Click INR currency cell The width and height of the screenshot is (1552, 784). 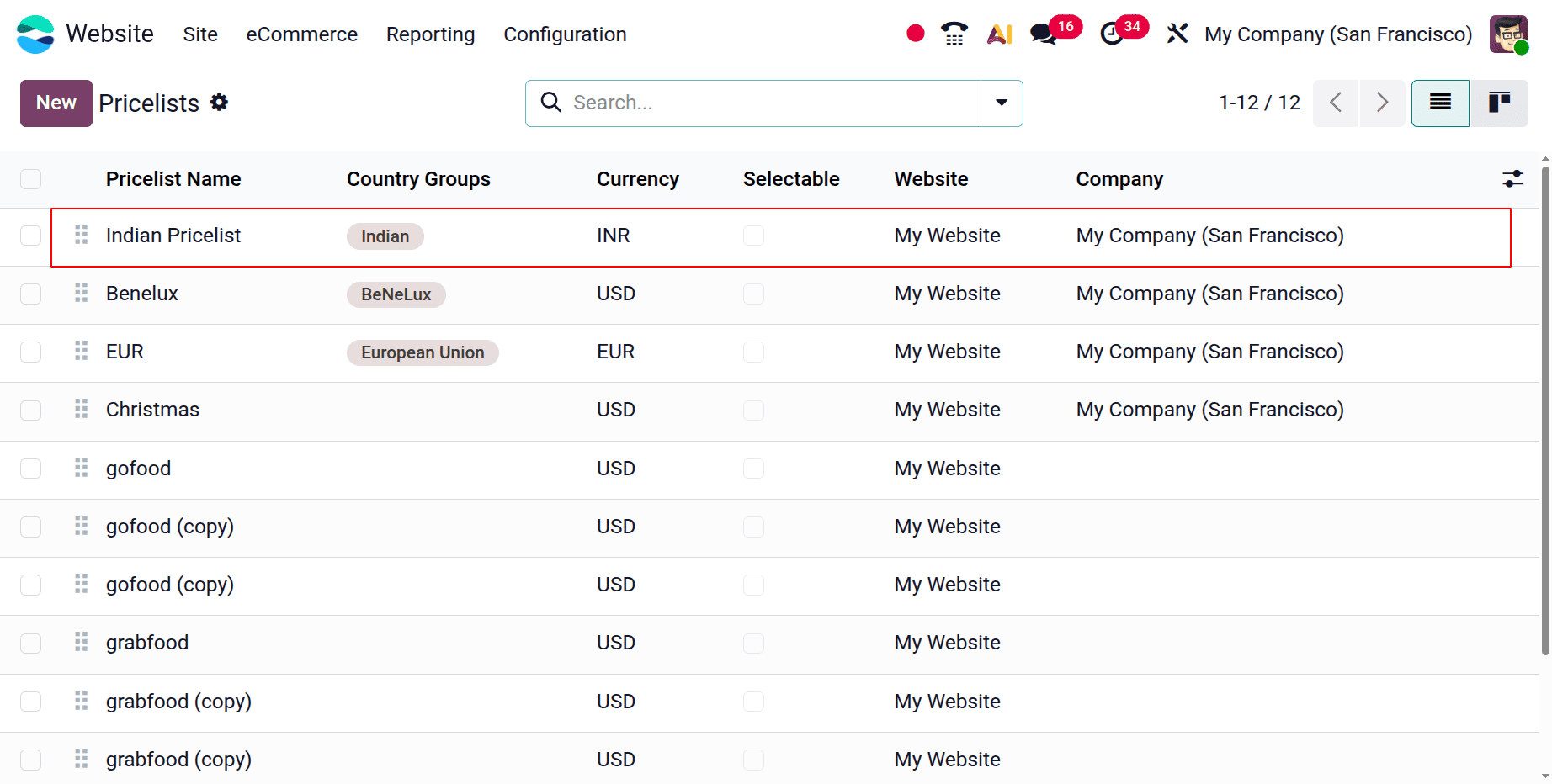[x=614, y=236]
